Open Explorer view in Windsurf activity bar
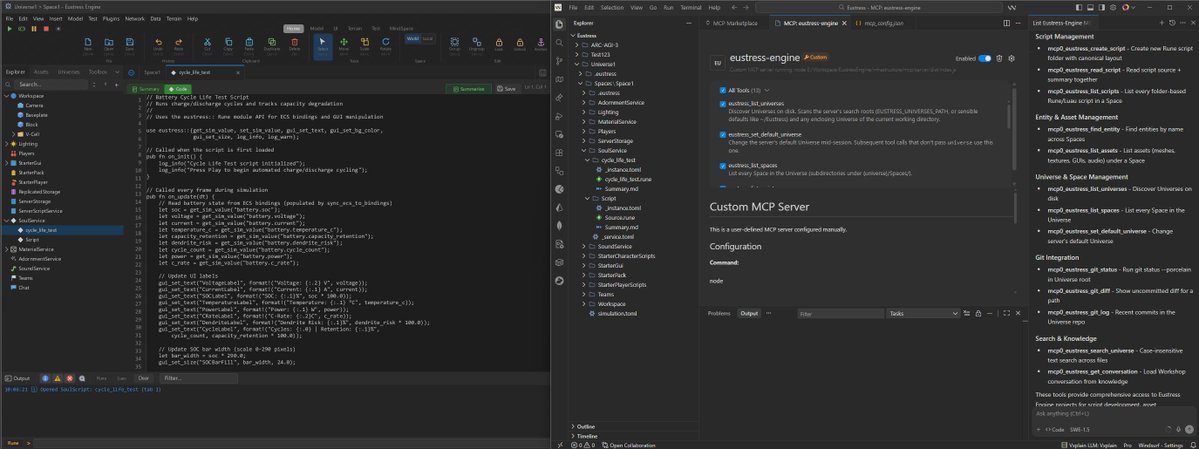 click(559, 24)
